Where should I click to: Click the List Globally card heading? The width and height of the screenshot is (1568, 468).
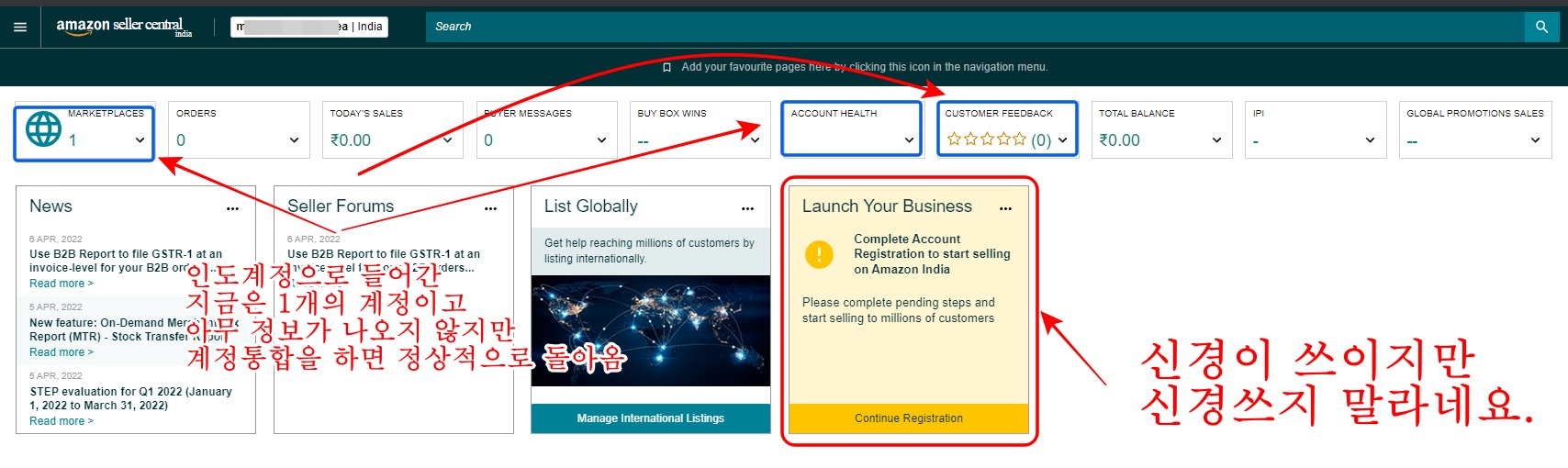591,206
